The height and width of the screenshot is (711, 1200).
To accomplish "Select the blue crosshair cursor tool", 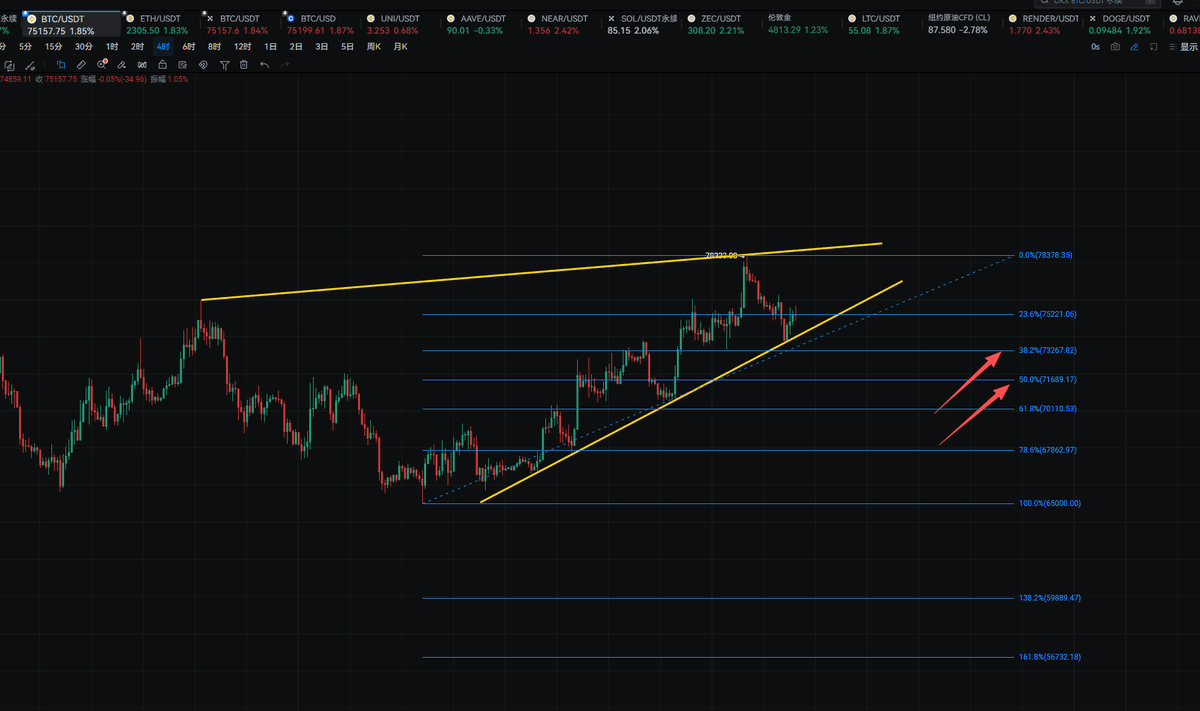I will [x=61, y=65].
